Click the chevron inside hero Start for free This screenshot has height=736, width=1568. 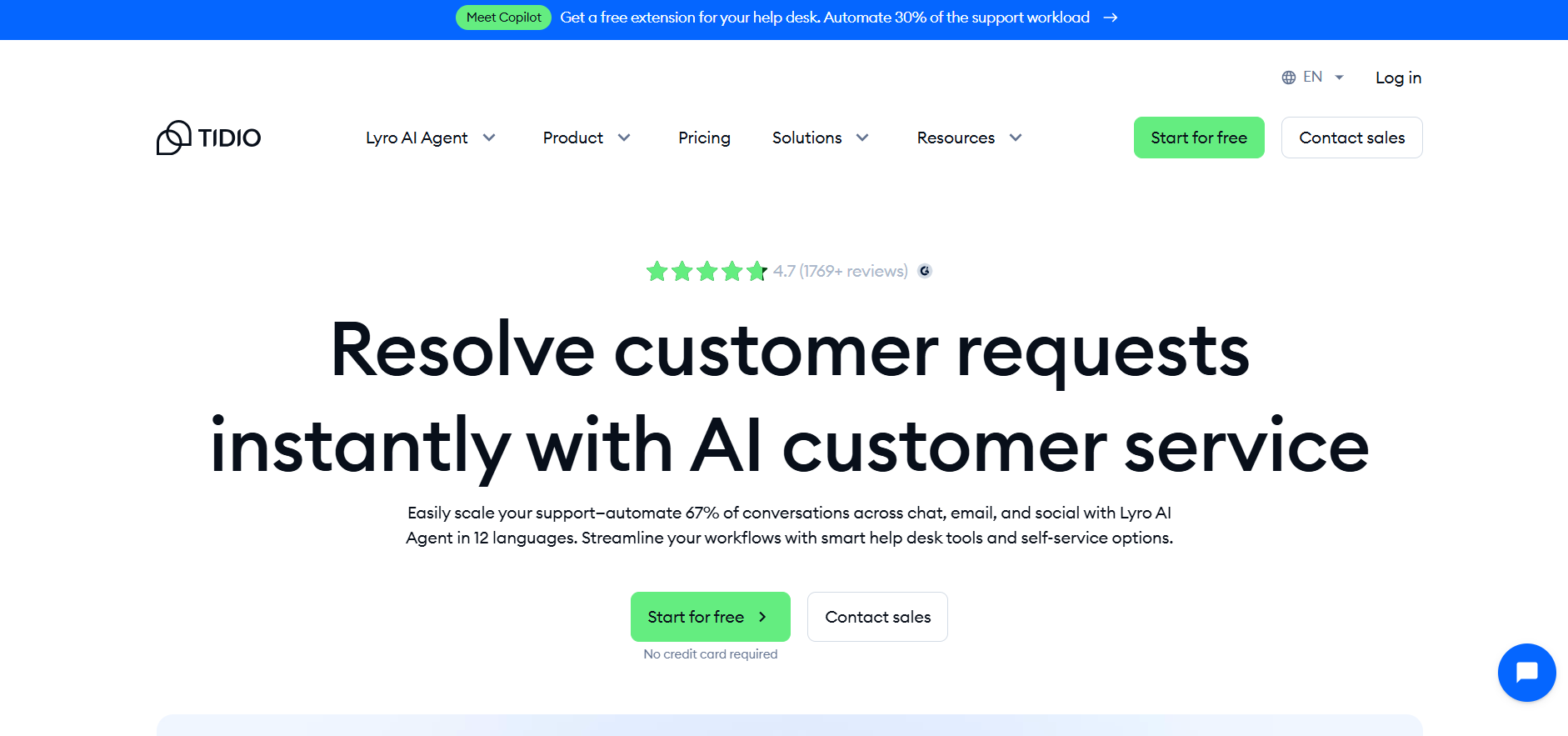point(762,617)
